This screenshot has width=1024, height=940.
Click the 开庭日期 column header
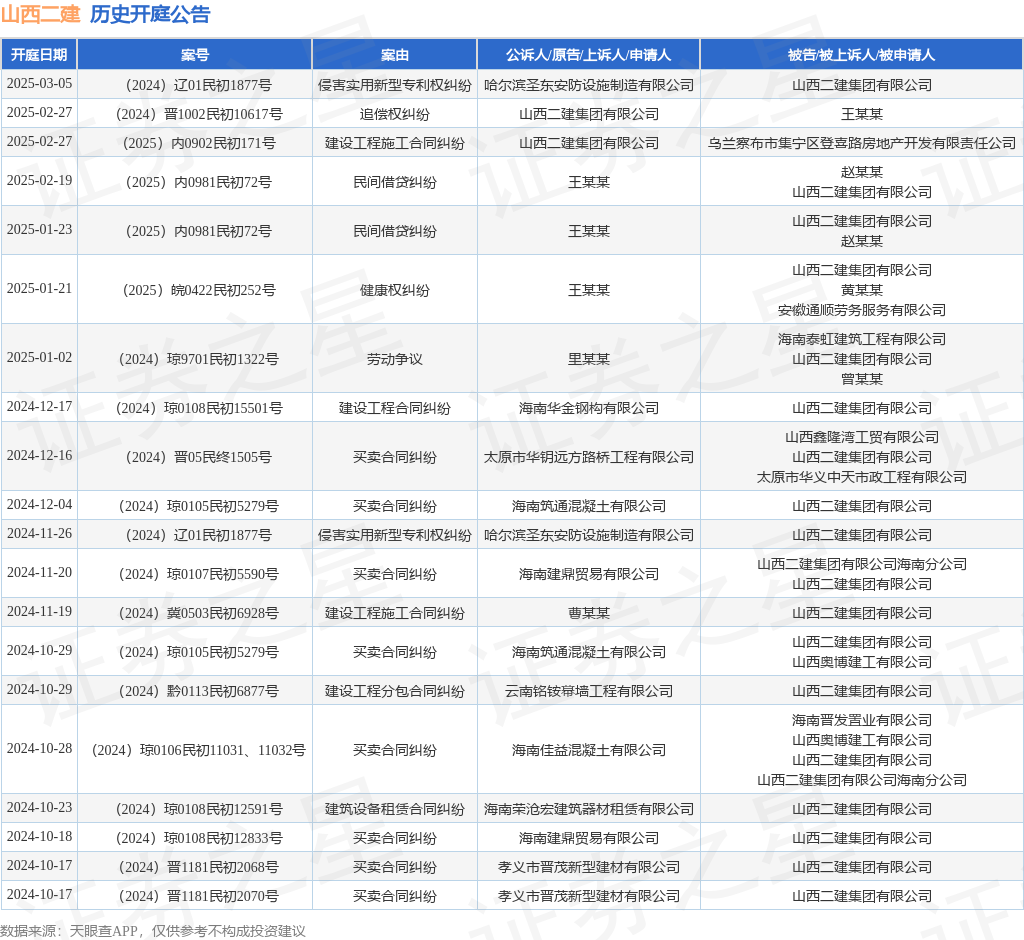tap(39, 55)
